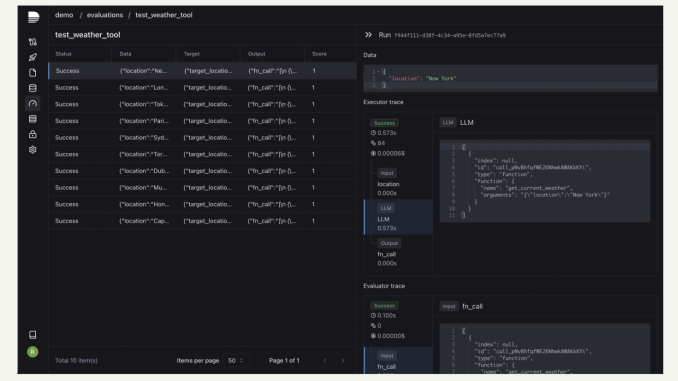678x381 pixels.
Task: Collapse the Run panel with double-chevron icon
Action: pyautogui.click(x=368, y=35)
